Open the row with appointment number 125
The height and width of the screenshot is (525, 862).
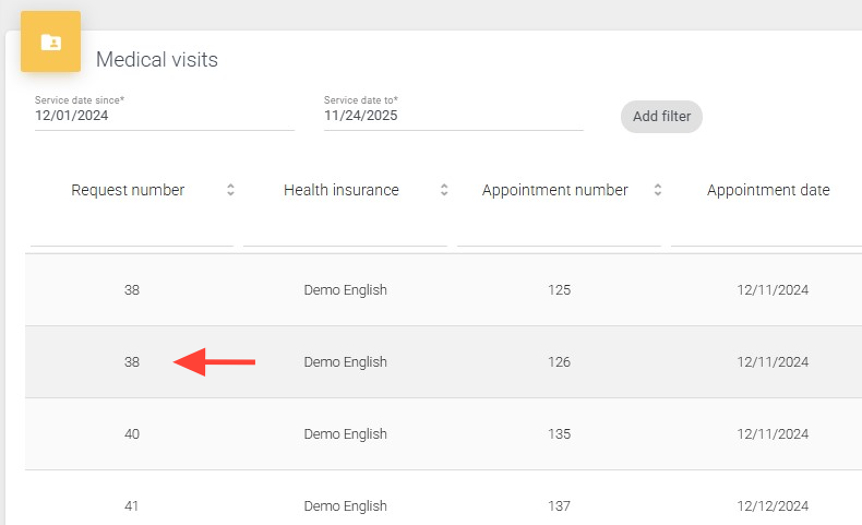(559, 290)
